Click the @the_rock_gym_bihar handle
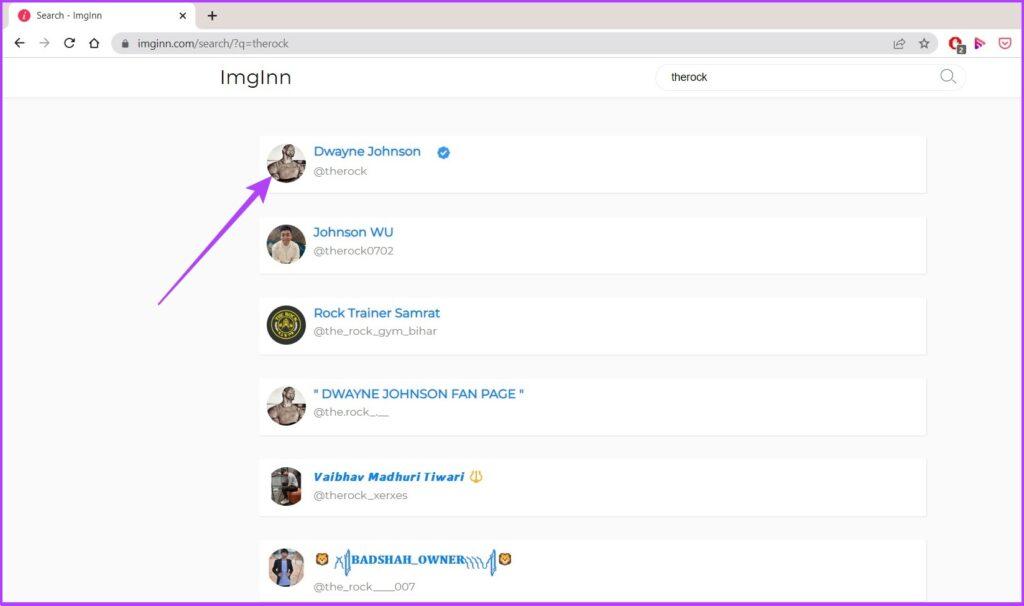Screen dimensions: 1024x606 click(375, 331)
